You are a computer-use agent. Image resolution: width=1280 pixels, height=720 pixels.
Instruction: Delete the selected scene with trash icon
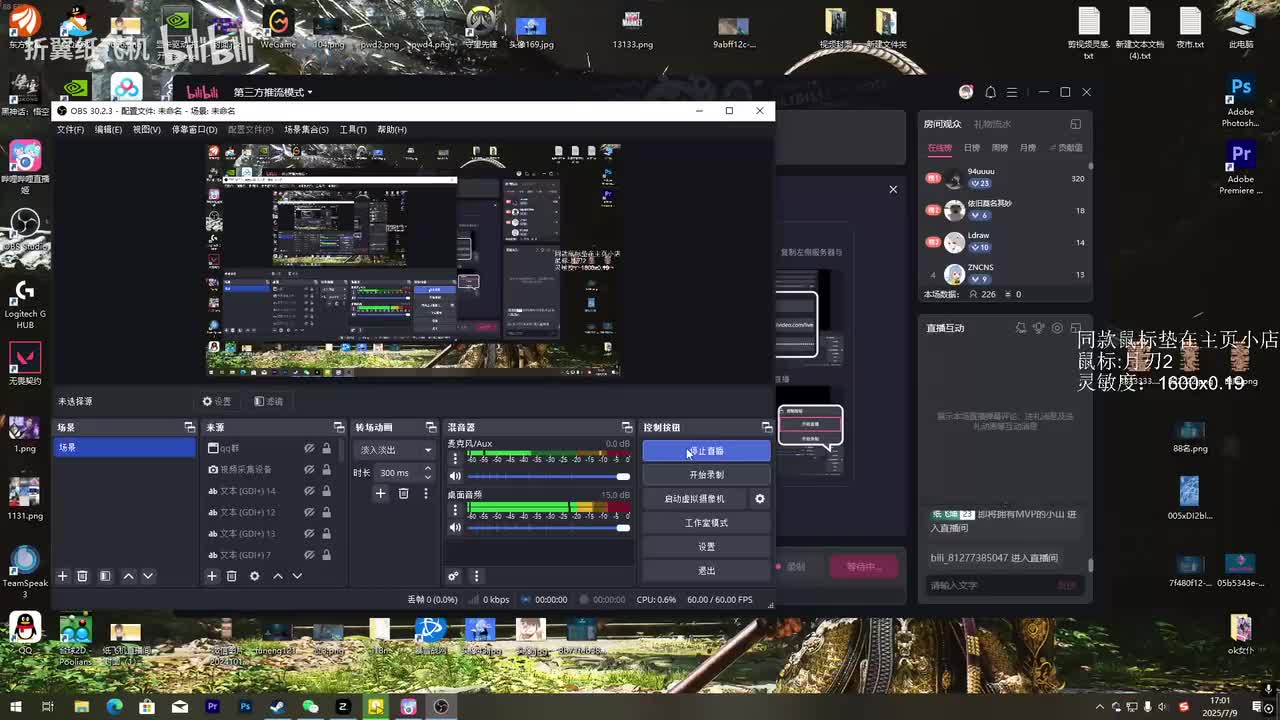(x=83, y=576)
